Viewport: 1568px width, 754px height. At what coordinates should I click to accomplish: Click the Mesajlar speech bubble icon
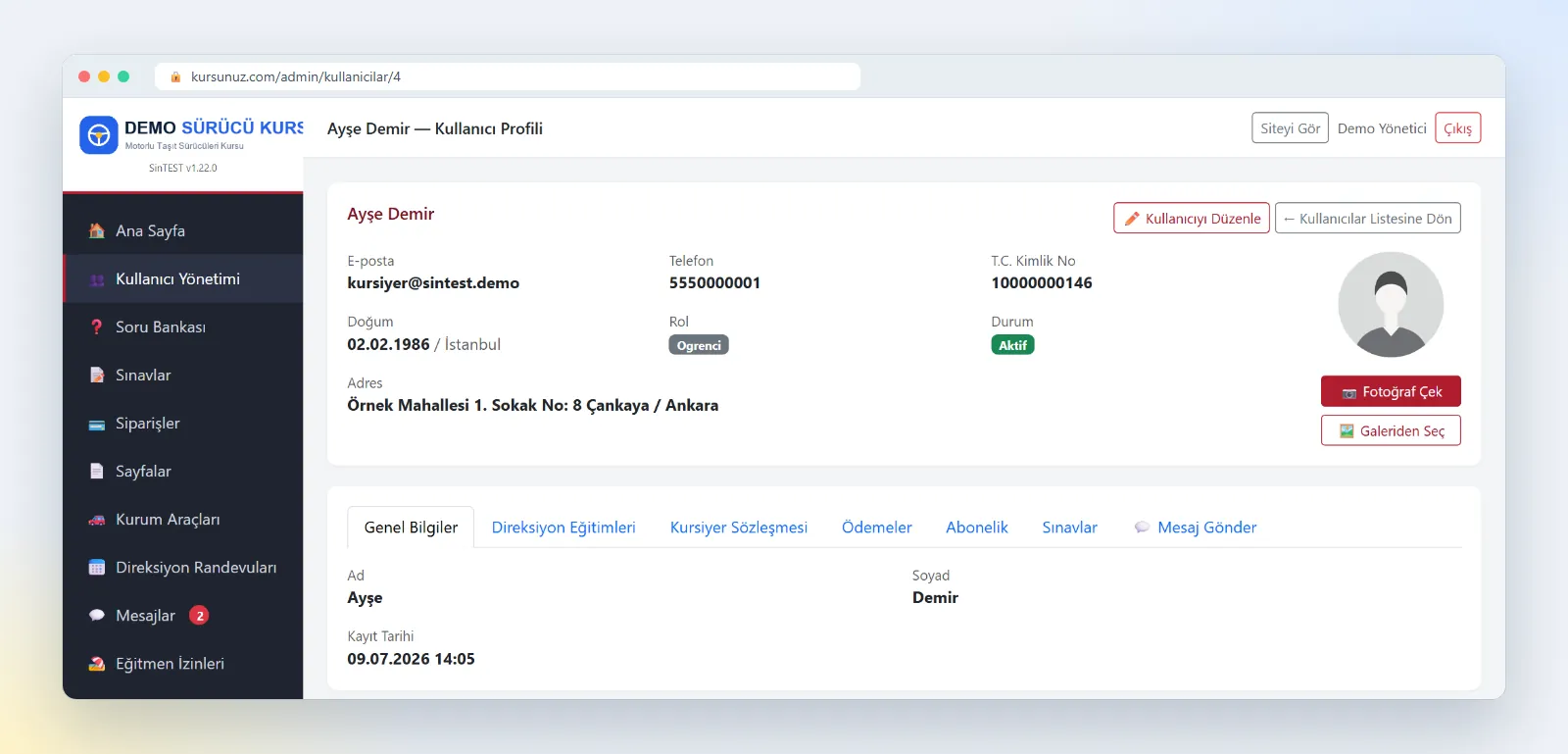click(97, 616)
